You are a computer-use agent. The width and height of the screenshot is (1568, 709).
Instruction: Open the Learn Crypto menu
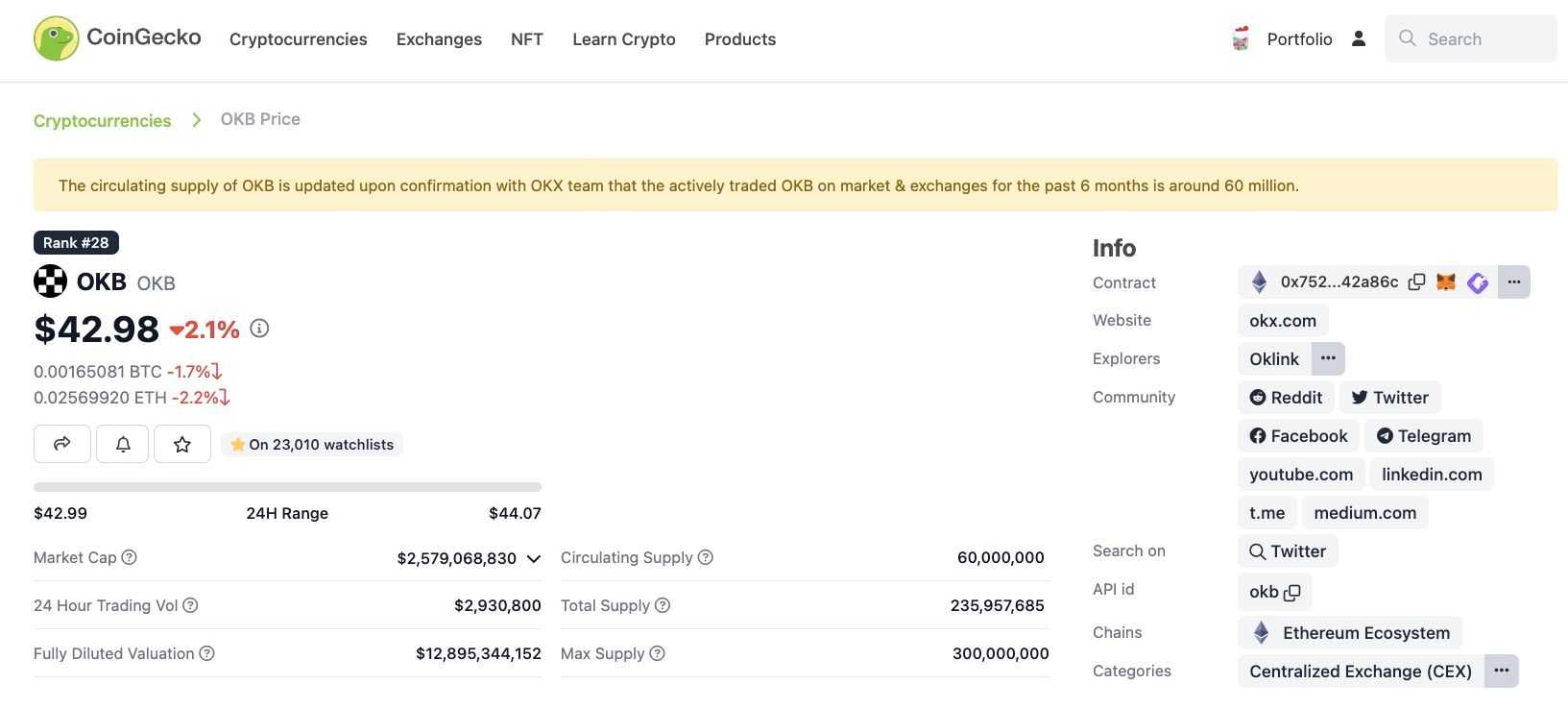pyautogui.click(x=624, y=39)
